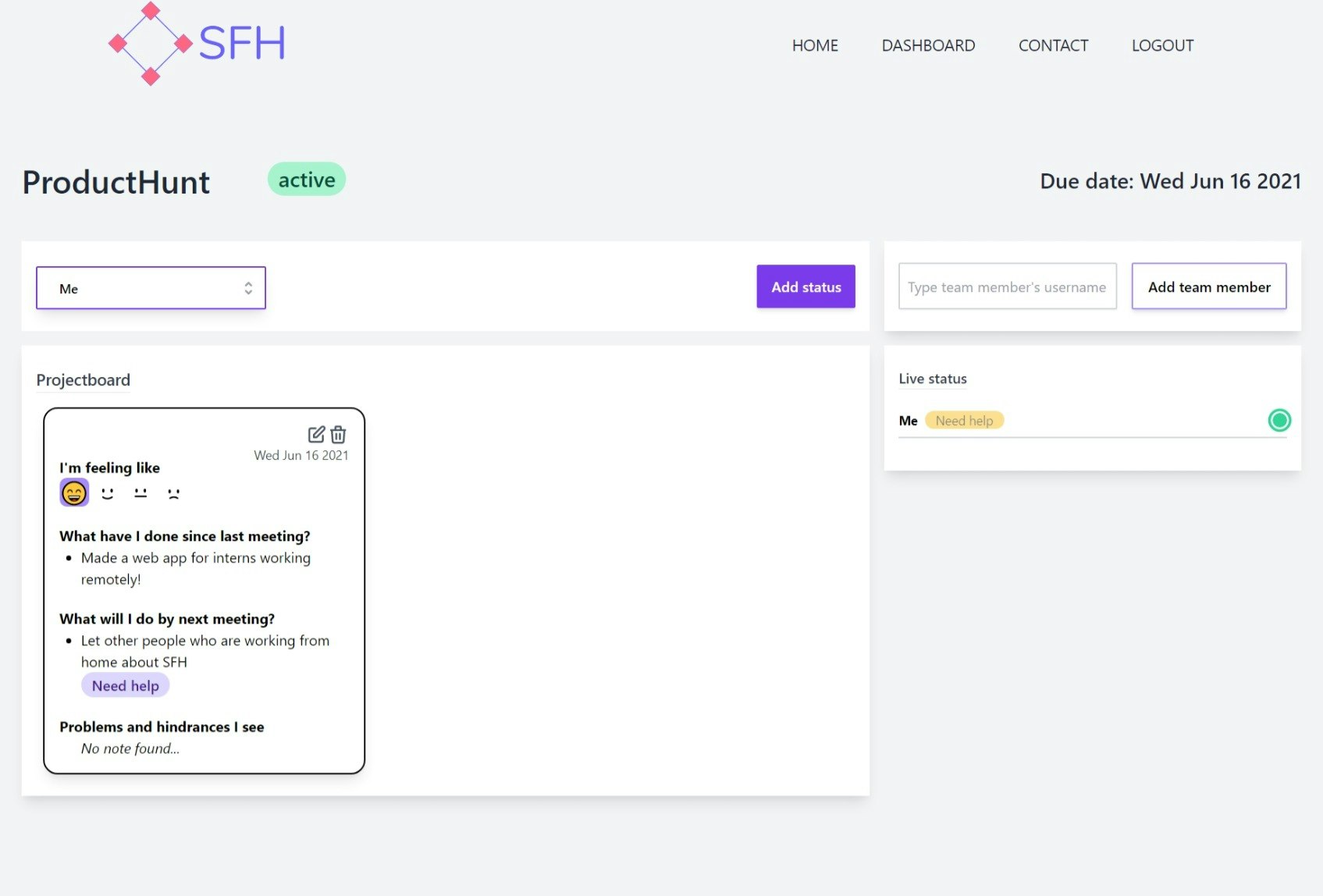The width and height of the screenshot is (1323, 896).
Task: Click the Need help tag in the status card
Action: coord(126,686)
